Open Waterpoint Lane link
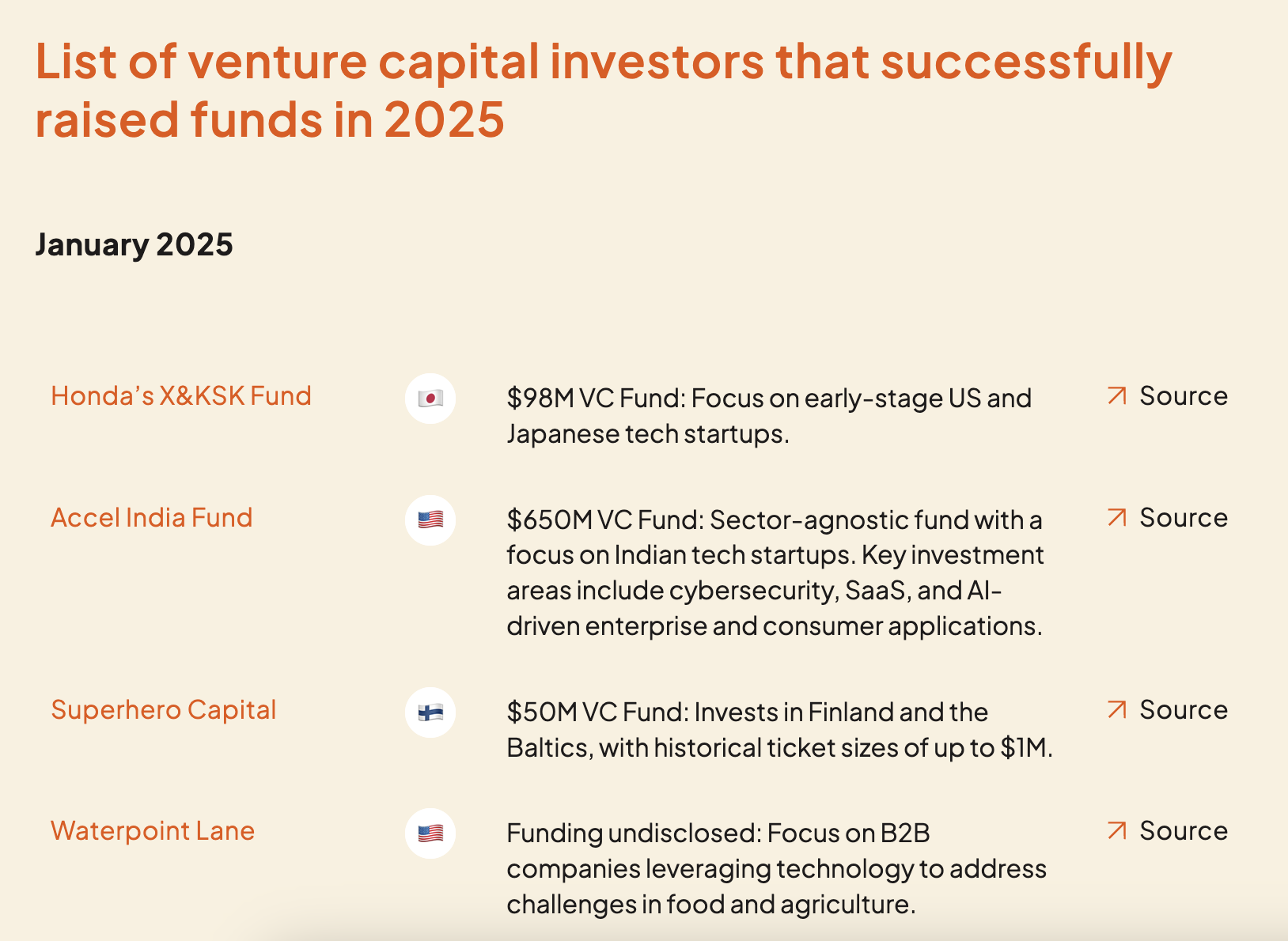The image size is (1288, 941). point(153,831)
